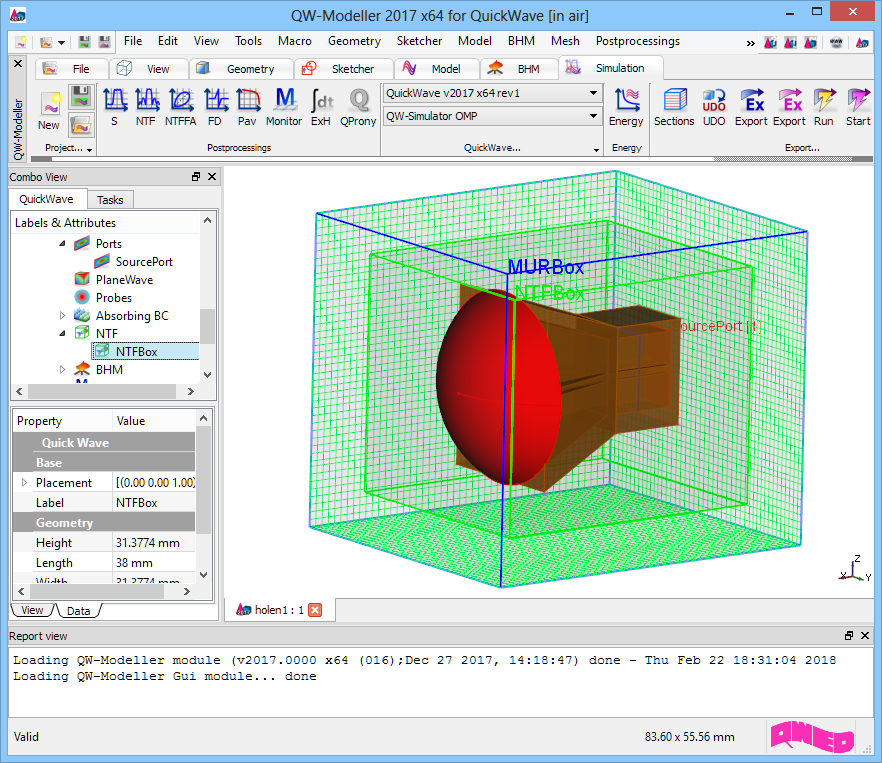The width and height of the screenshot is (882, 763).
Task: Select the SourcePort tree item
Action: coord(143,262)
